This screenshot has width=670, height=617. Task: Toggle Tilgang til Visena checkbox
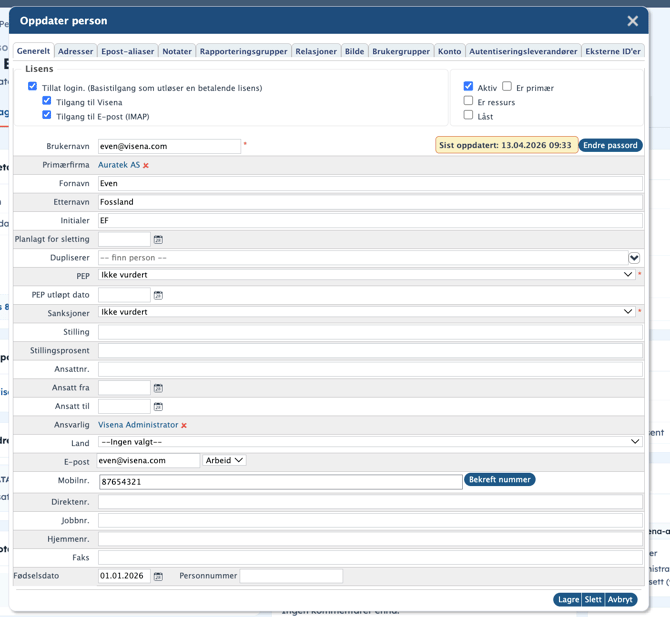click(x=47, y=101)
